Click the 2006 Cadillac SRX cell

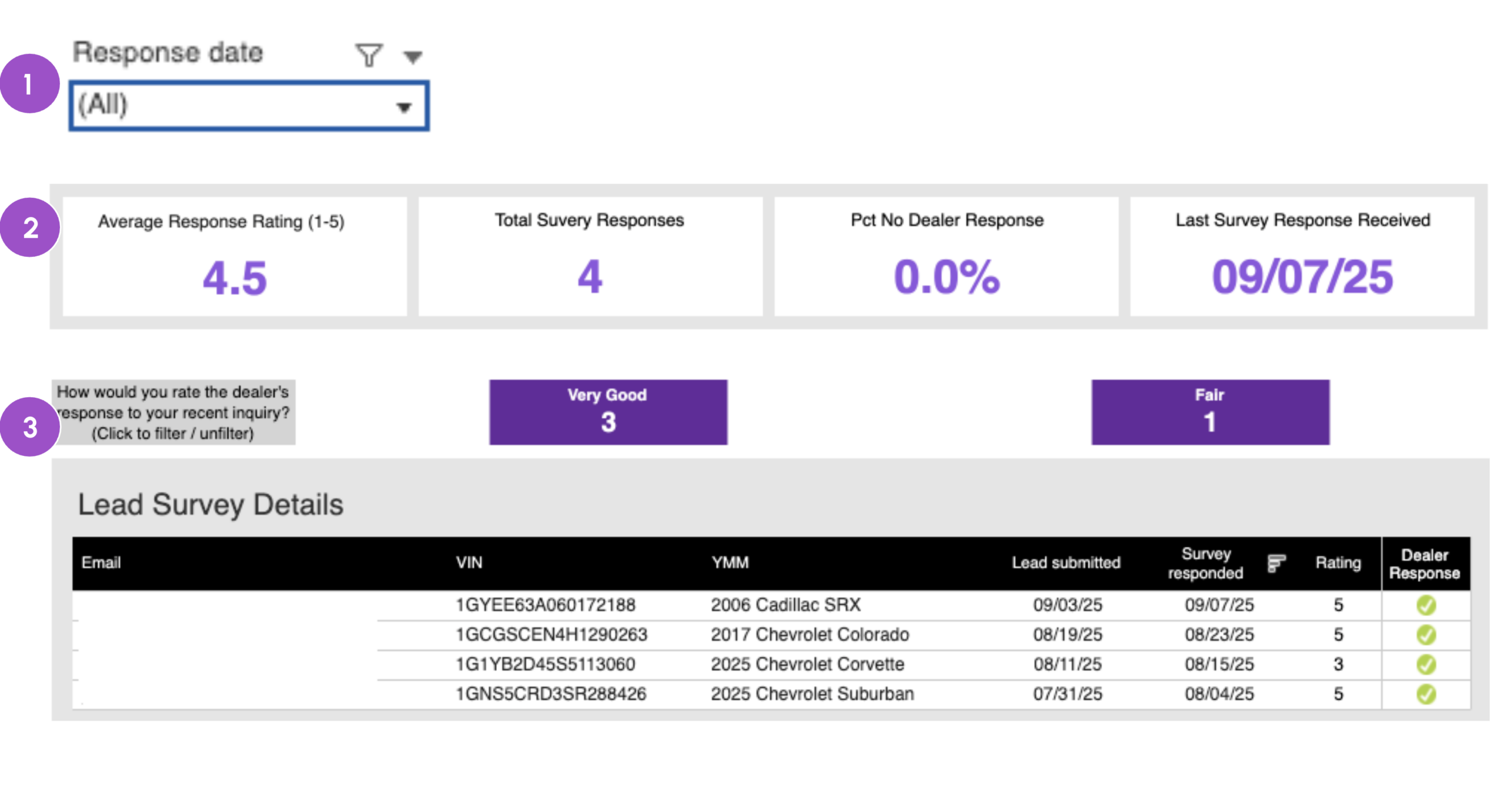pos(786,605)
